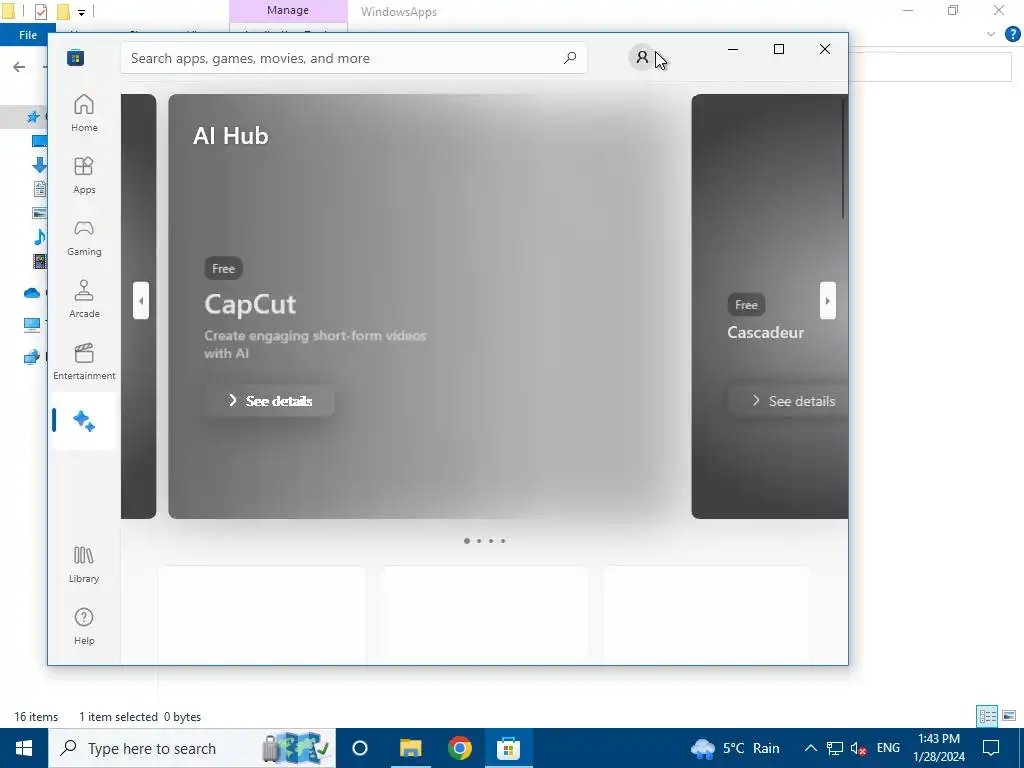The width and height of the screenshot is (1024, 768).
Task: Show previous carousel slide
Action: [140, 300]
